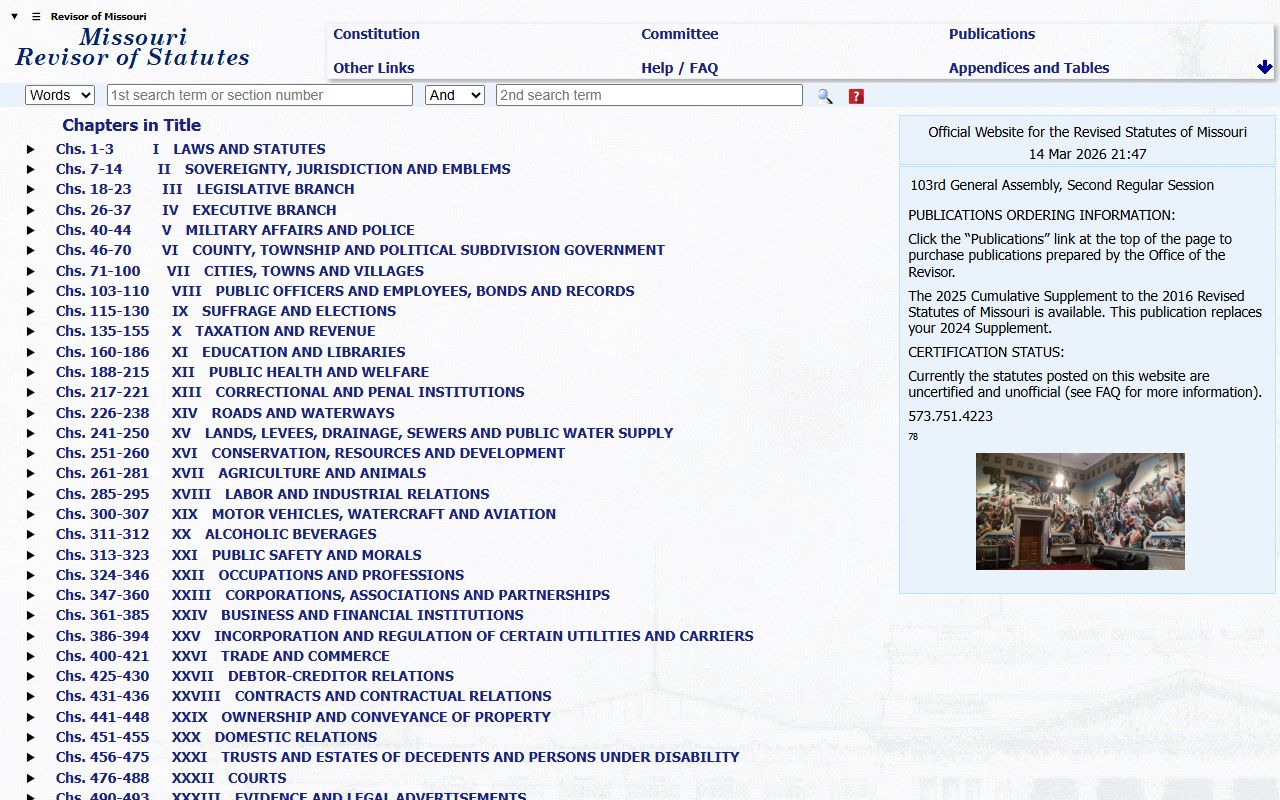Open the Constitution menu item
The image size is (1280, 800).
(x=376, y=34)
